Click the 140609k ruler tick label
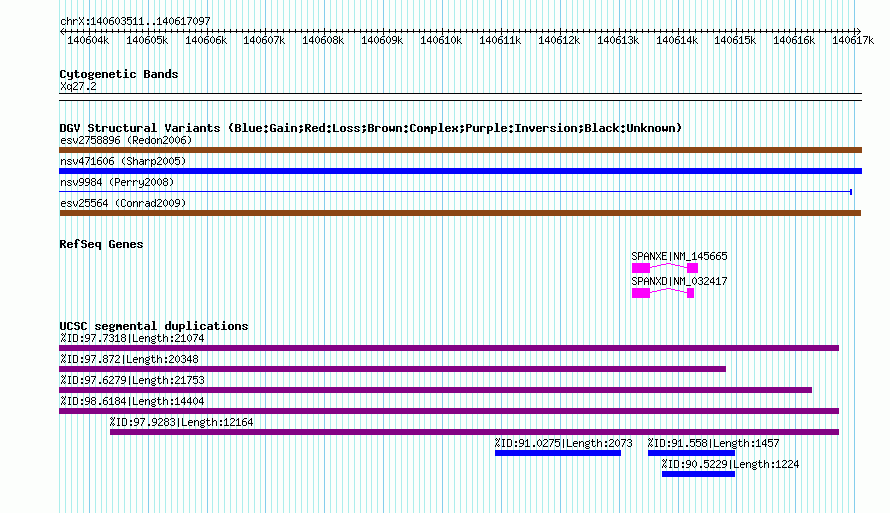890x513 pixels. point(382,40)
